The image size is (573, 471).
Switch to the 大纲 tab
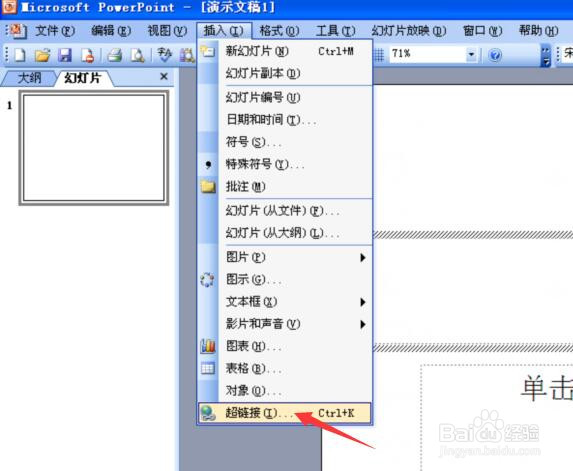29,78
